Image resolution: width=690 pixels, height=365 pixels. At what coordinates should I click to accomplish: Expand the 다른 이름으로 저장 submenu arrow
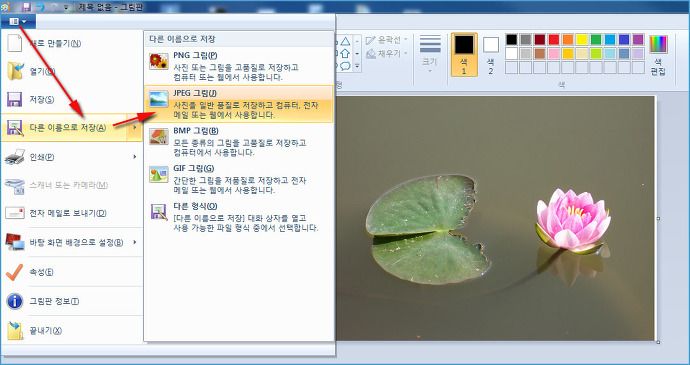click(x=135, y=128)
